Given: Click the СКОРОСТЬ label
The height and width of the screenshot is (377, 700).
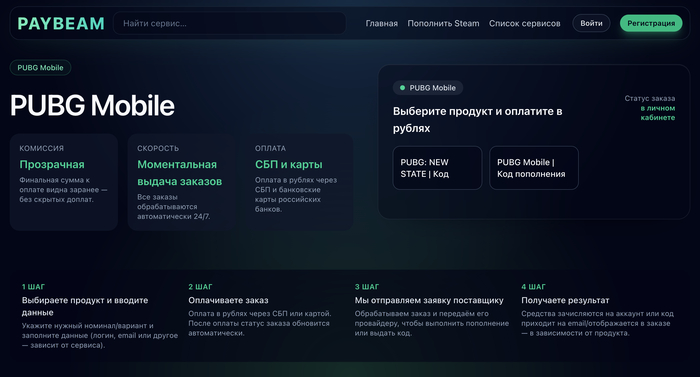Looking at the screenshot, I should click(158, 148).
